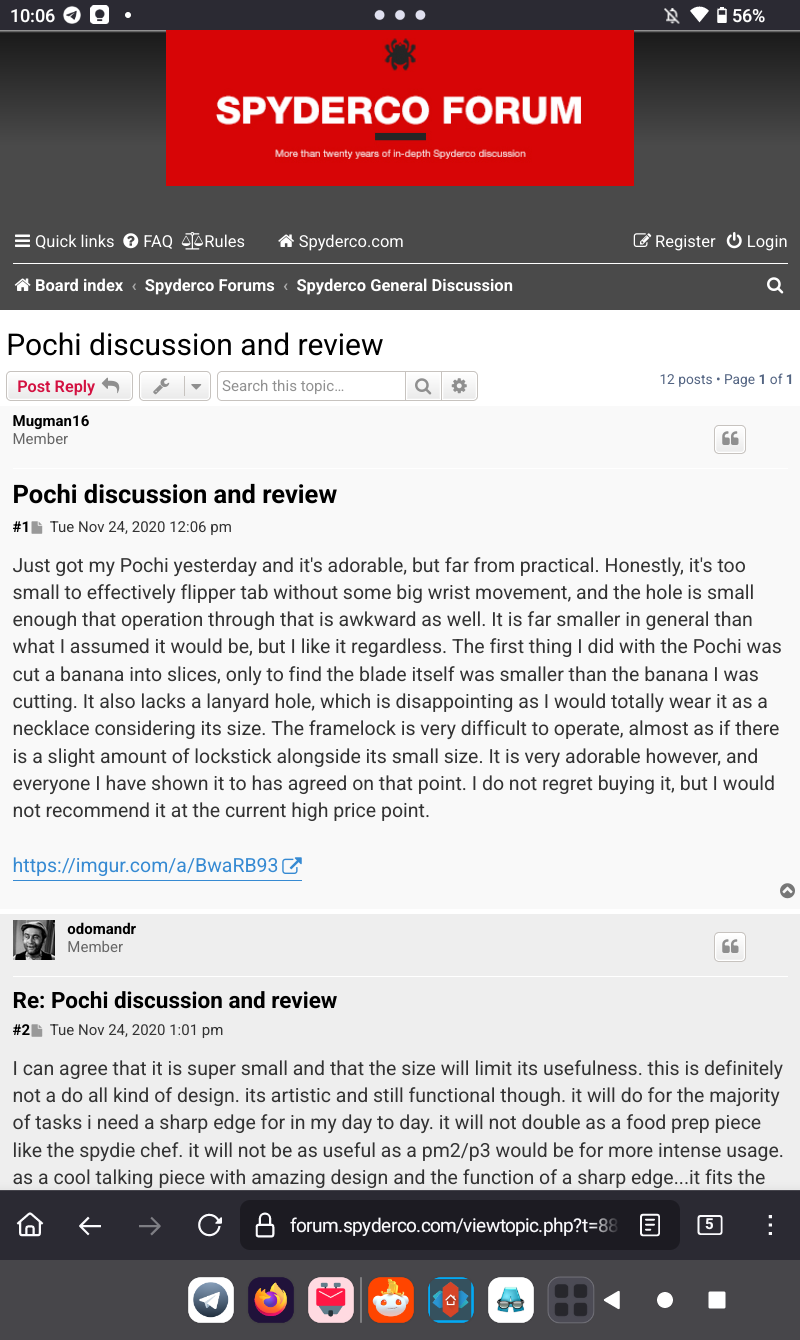Submit topic search with magnifier button
Viewport: 800px width, 1340px height.
(x=423, y=386)
